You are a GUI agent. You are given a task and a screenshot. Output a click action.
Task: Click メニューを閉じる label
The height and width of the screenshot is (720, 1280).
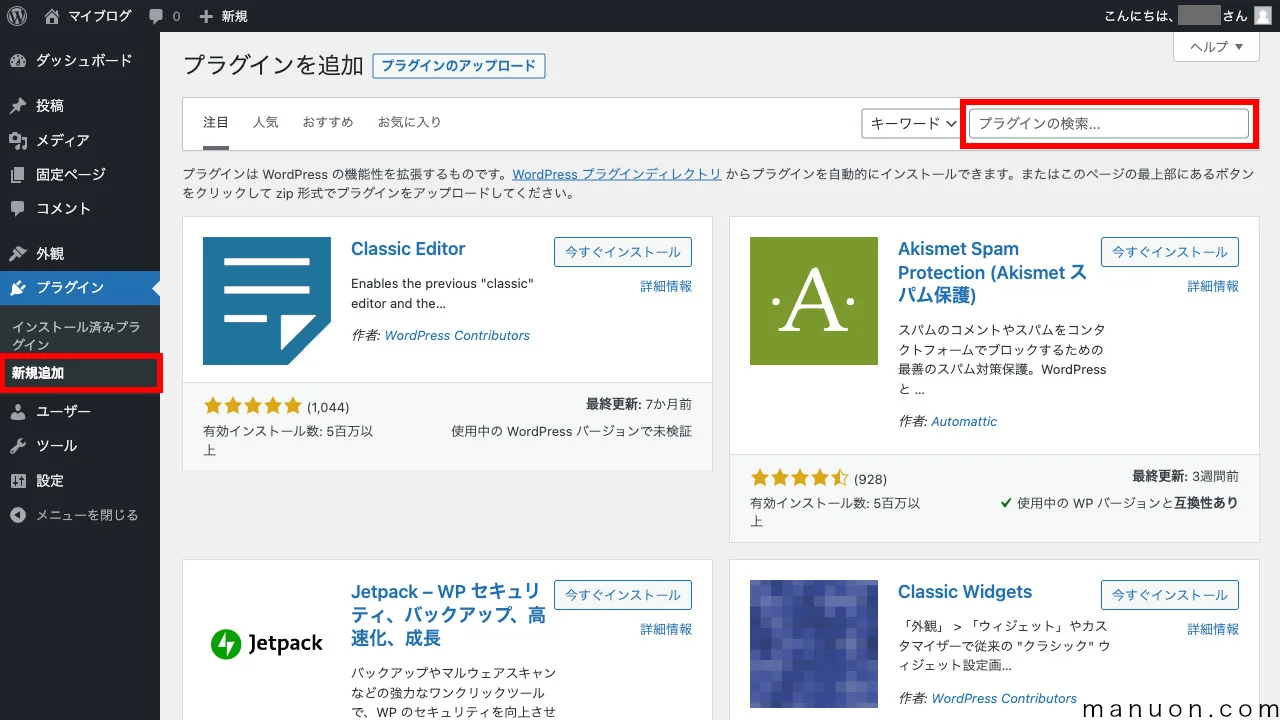pyautogui.click(x=87, y=515)
